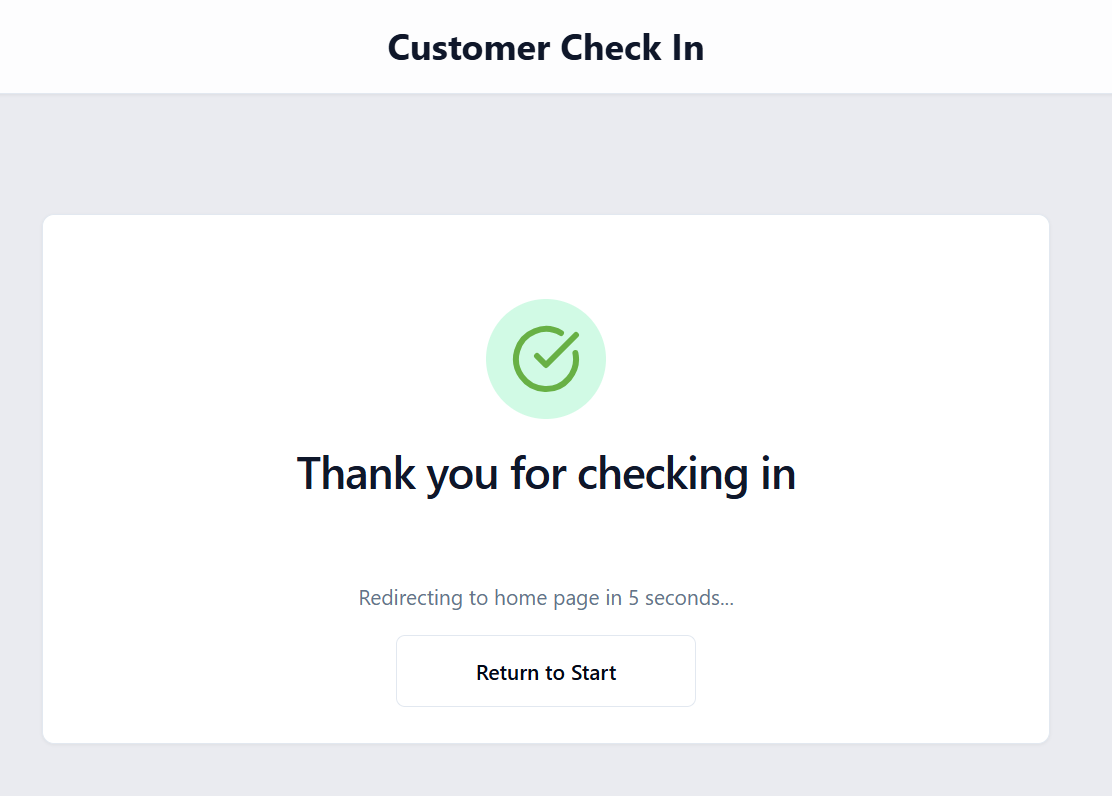Click the word Return on the button

click(x=508, y=673)
